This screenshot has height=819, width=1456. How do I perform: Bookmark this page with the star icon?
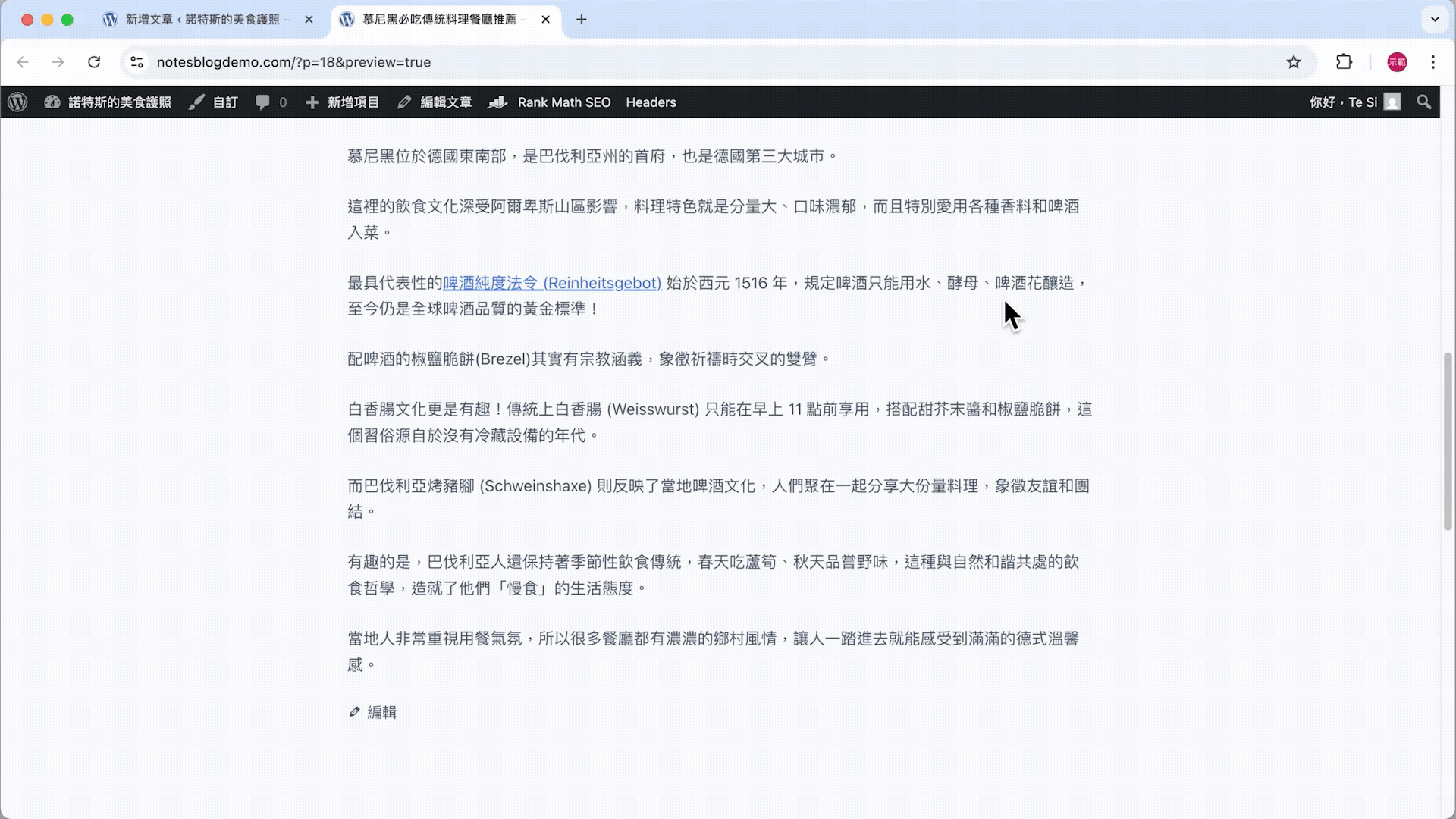click(x=1294, y=62)
